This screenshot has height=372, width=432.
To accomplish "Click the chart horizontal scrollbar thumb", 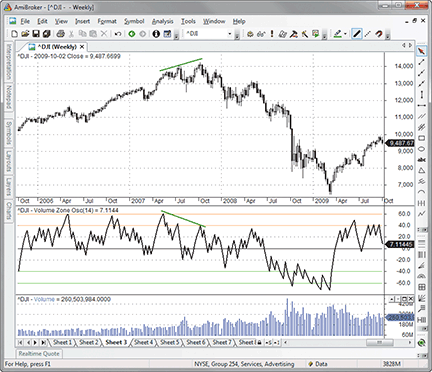I will point(379,342).
